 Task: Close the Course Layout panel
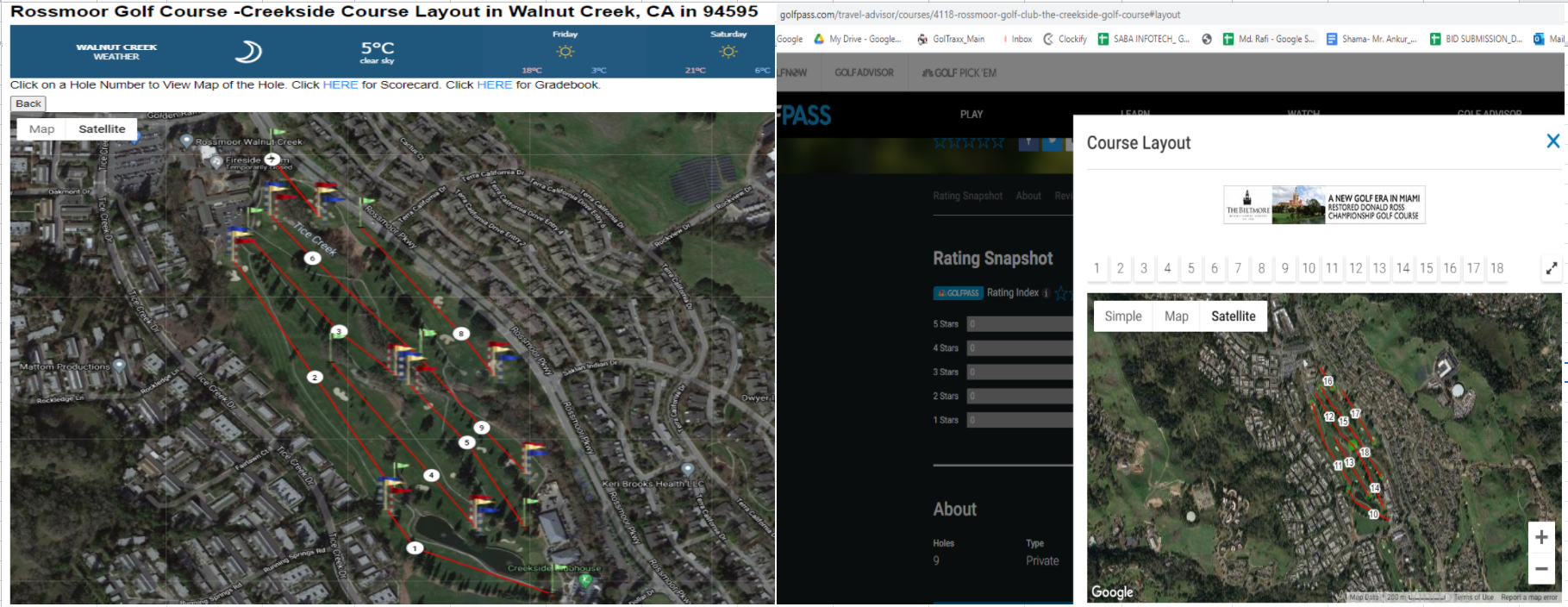point(1552,141)
